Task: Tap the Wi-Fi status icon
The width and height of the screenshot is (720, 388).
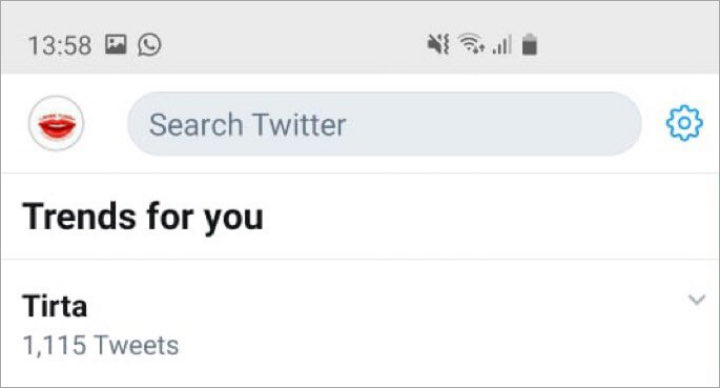Action: (472, 44)
